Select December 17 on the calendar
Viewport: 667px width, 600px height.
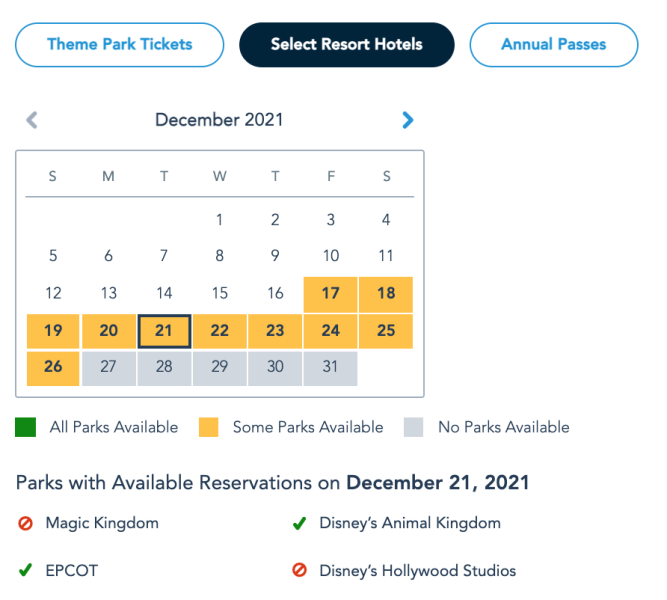tap(331, 294)
